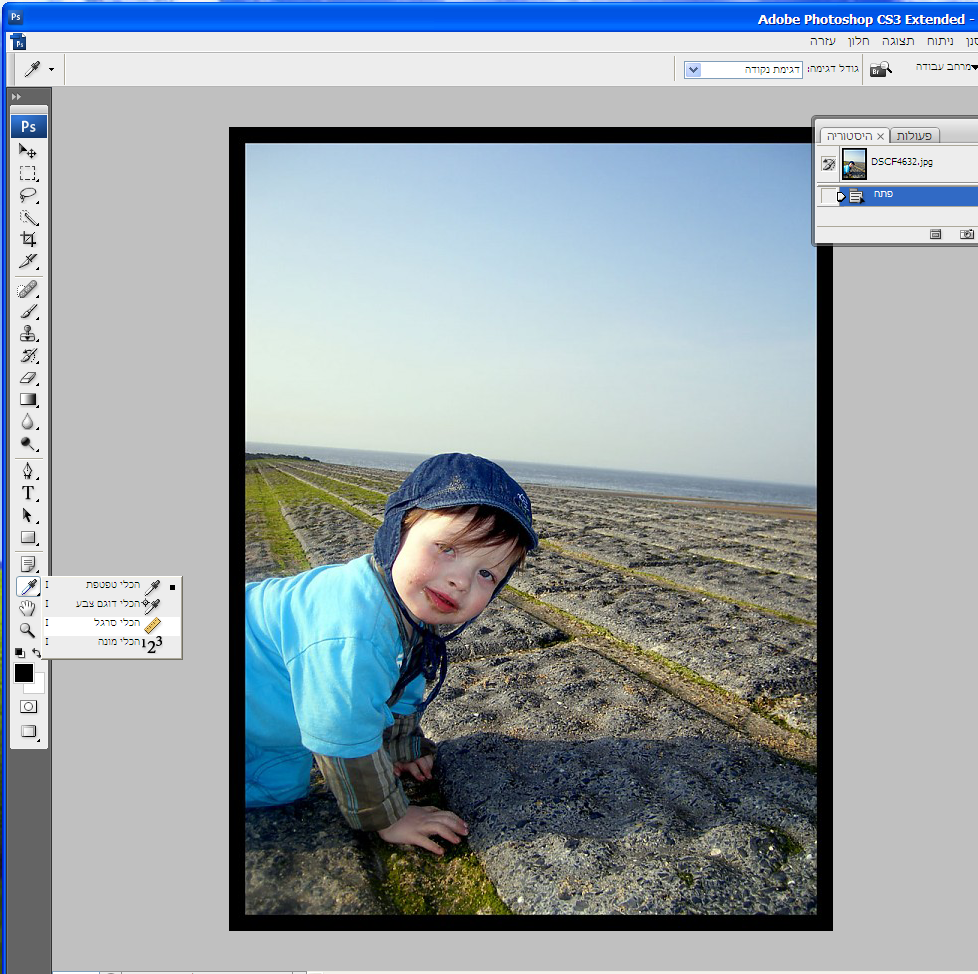
Task: Toggle Quick Mask mode
Action: pos(28,706)
